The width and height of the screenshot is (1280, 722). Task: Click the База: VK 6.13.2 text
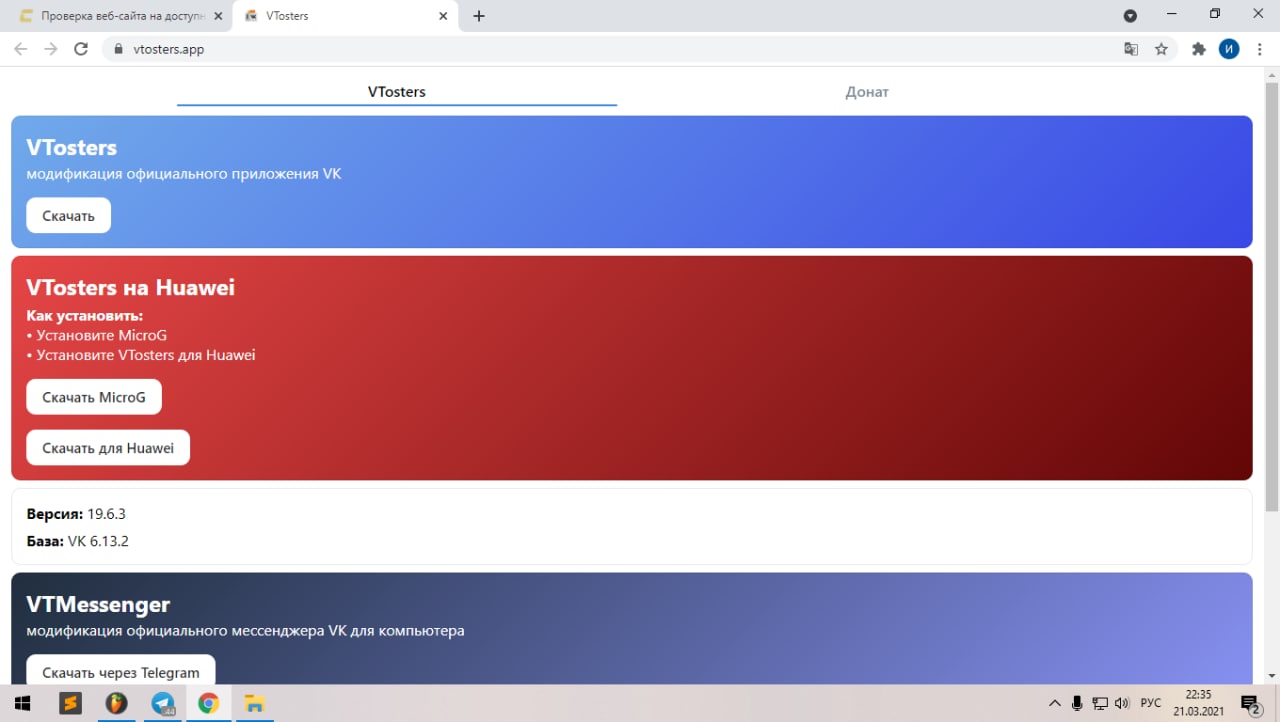(78, 541)
